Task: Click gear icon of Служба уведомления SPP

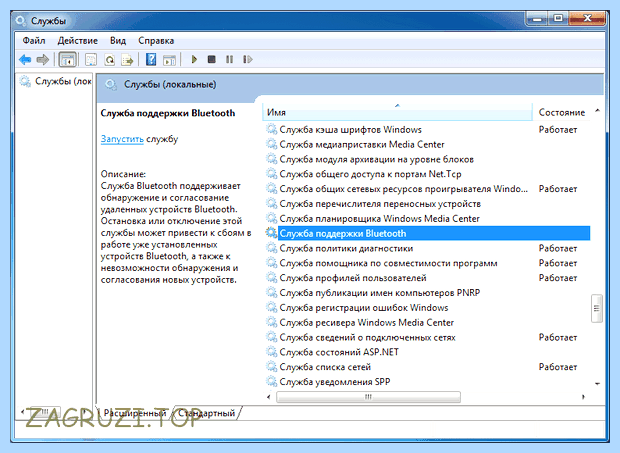Action: [x=271, y=381]
